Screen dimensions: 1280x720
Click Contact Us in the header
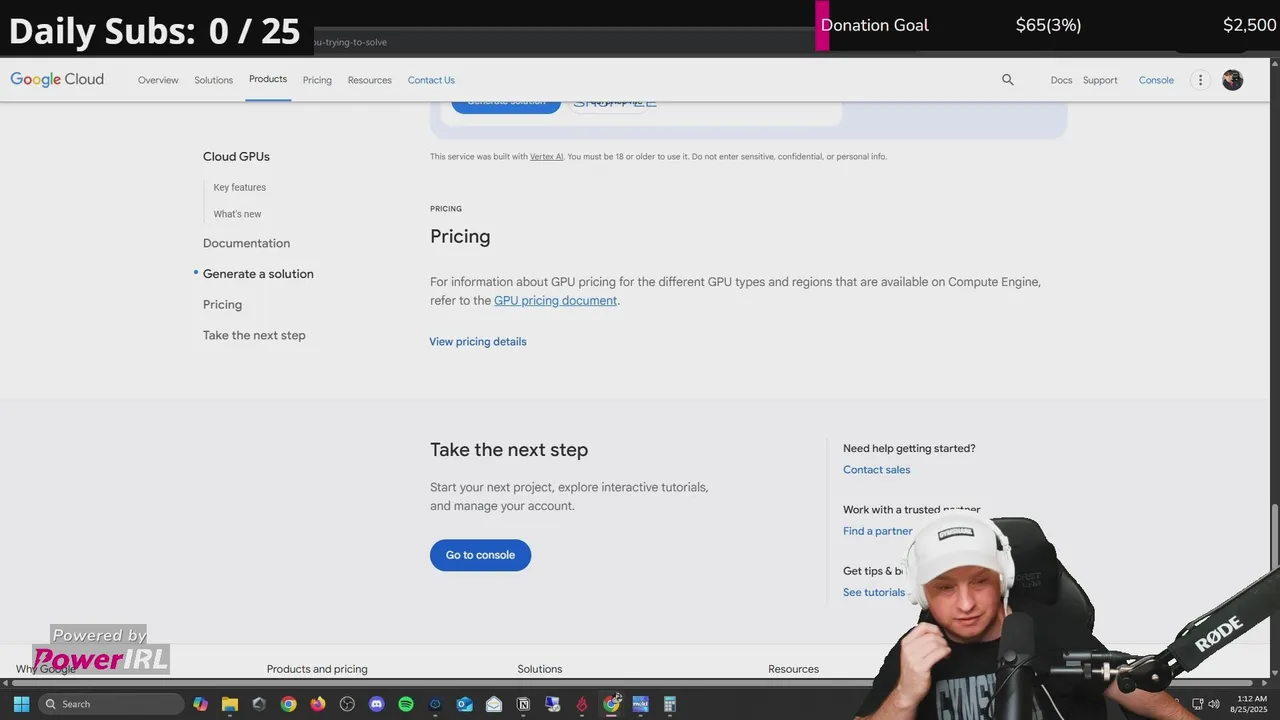(x=431, y=80)
